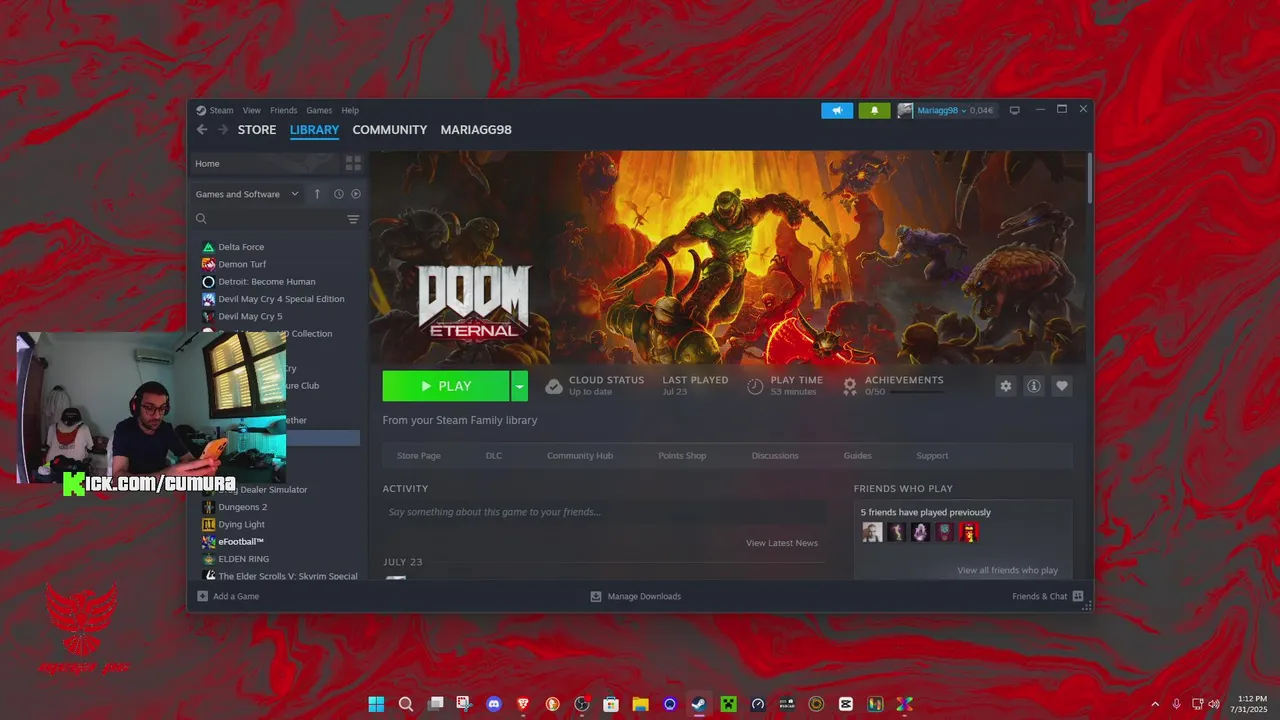Screen dimensions: 1280x720
Task: Click the green PLAY button
Action: [446, 386]
